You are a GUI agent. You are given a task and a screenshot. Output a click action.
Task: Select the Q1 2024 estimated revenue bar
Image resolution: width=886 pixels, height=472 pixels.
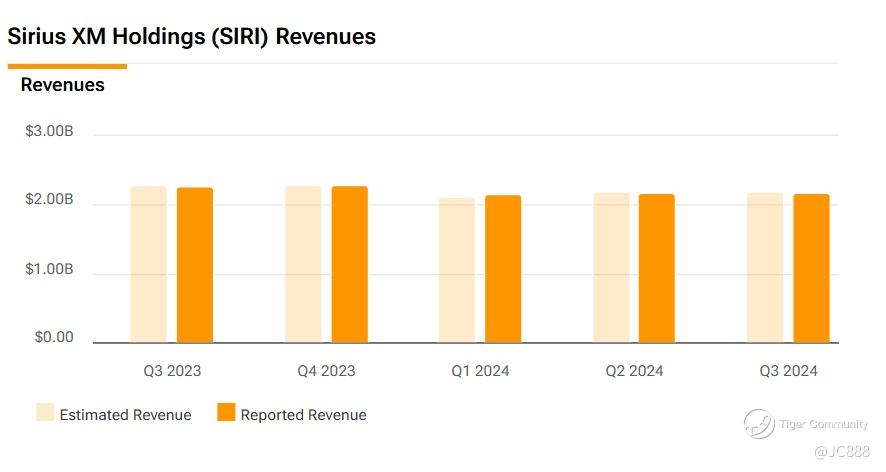tap(457, 270)
